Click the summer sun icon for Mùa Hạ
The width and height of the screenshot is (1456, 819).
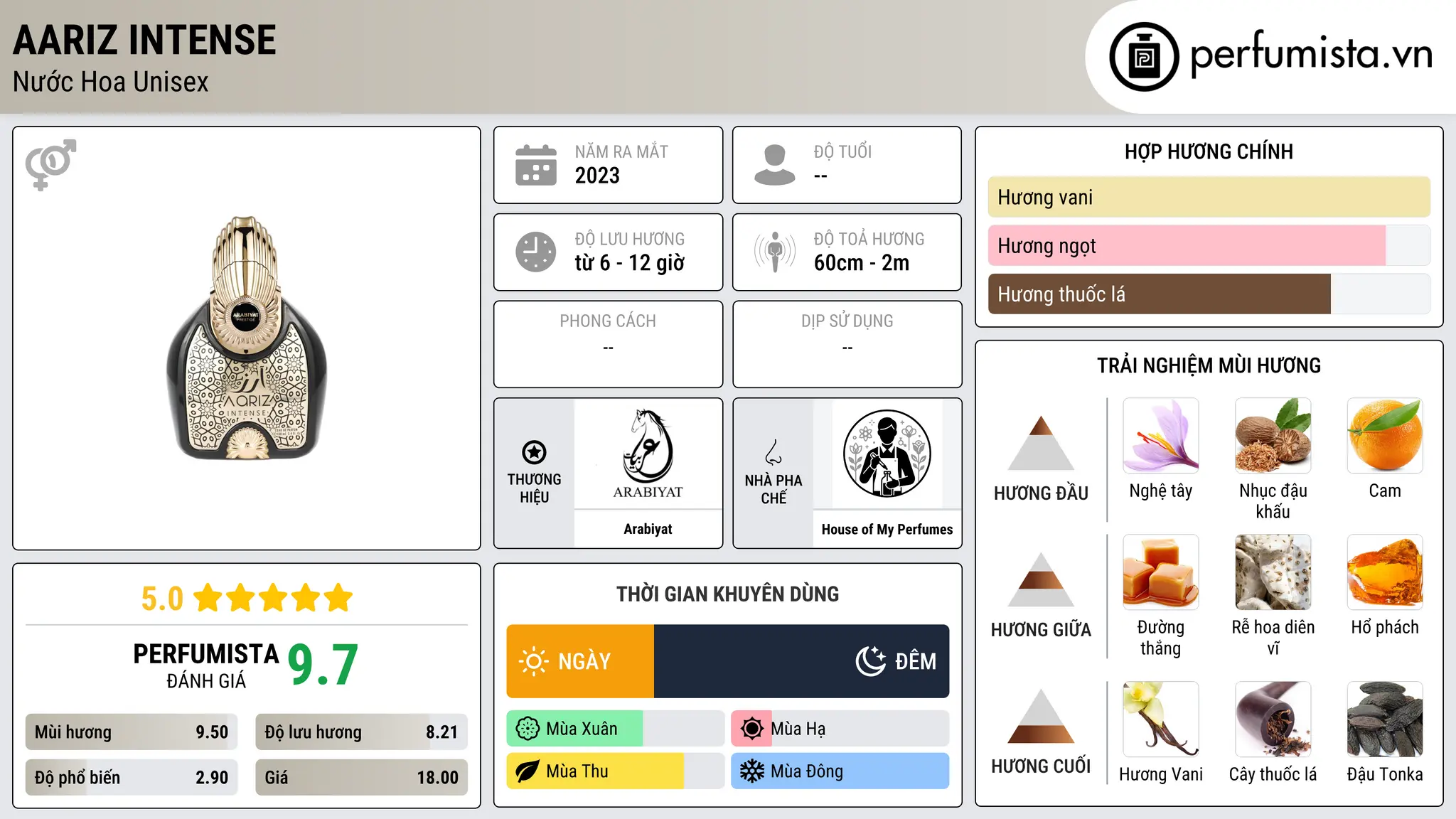[752, 729]
